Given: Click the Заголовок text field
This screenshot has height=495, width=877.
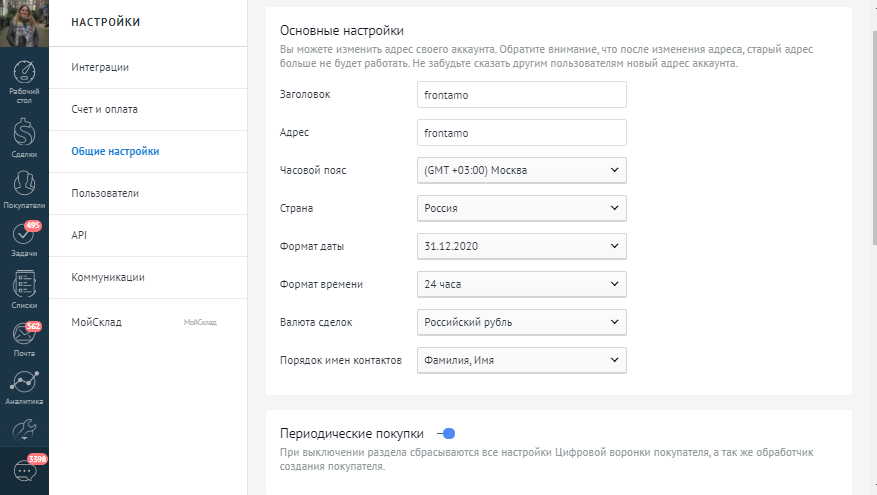Looking at the screenshot, I should [x=521, y=94].
